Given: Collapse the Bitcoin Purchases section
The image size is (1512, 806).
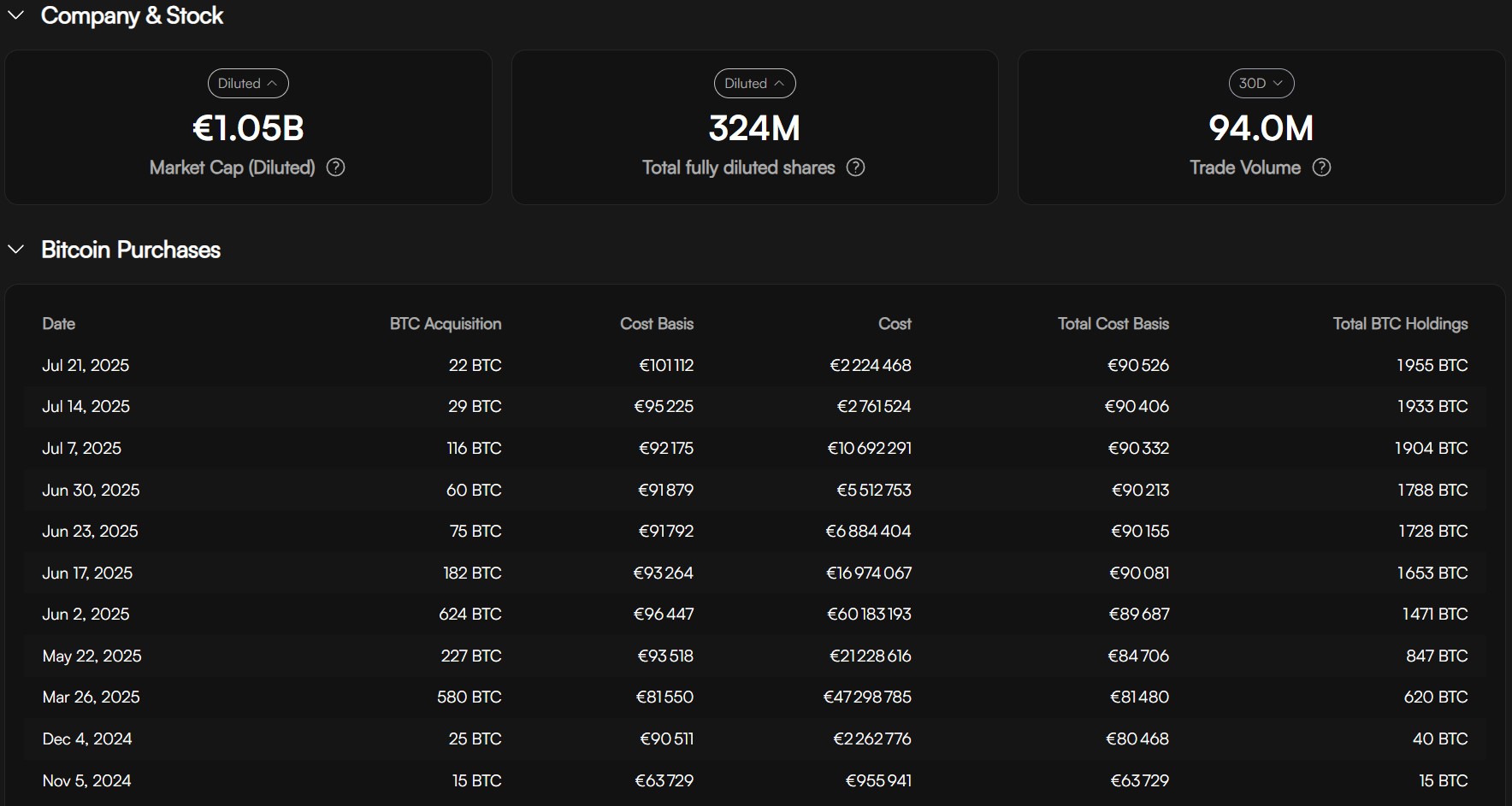Looking at the screenshot, I should (16, 250).
